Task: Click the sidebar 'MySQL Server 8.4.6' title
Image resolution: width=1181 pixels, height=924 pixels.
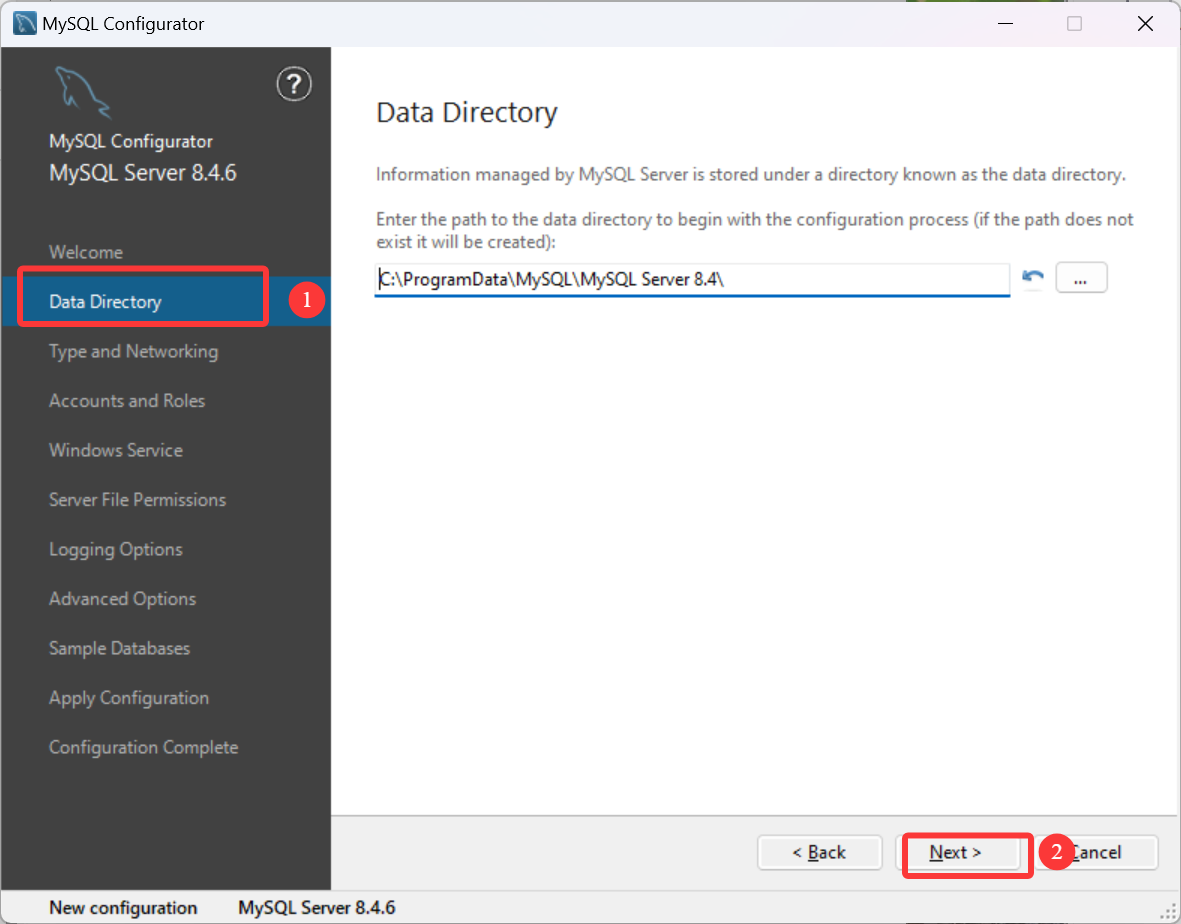Action: tap(142, 173)
